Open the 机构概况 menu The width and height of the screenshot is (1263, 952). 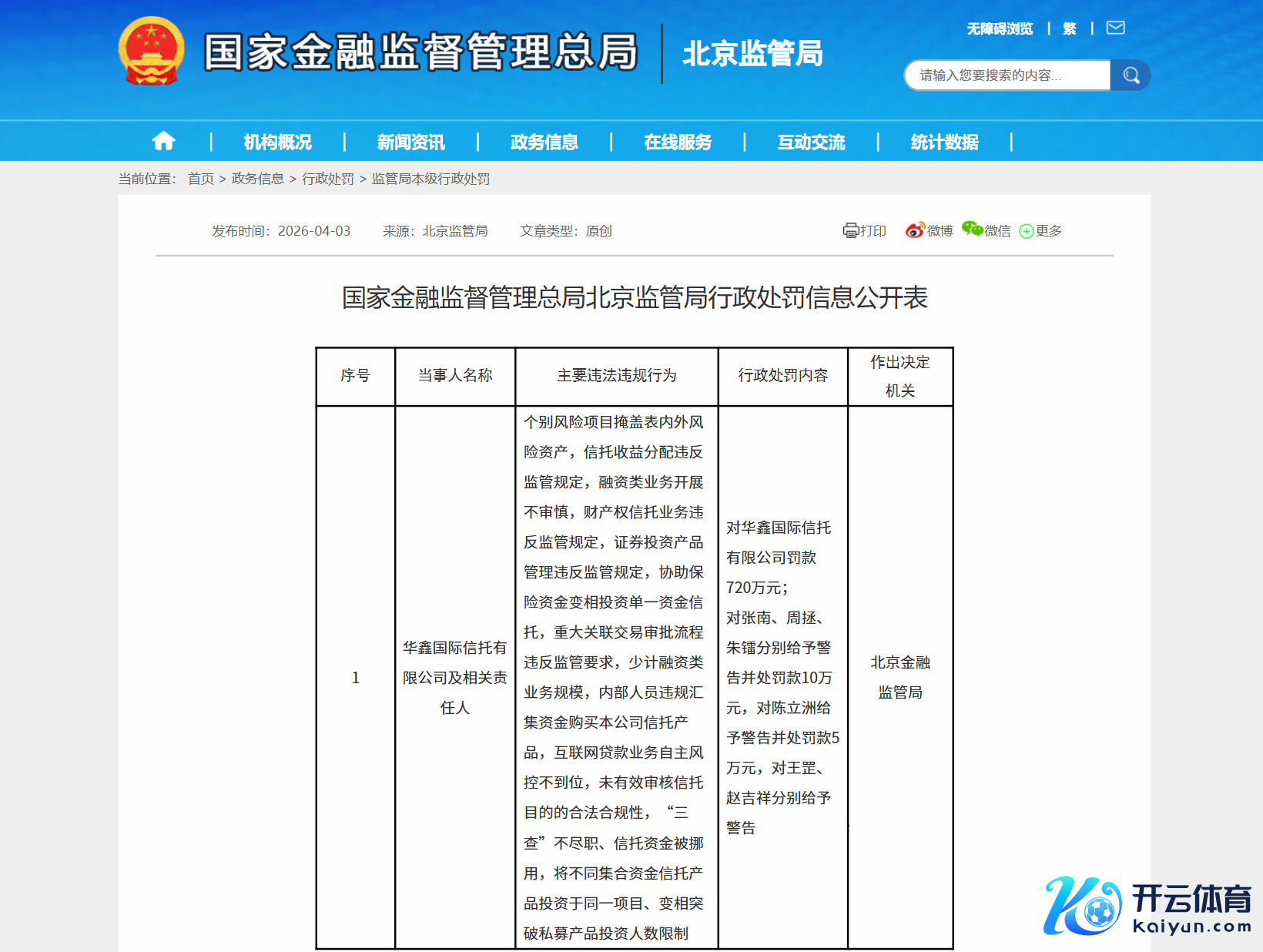277,142
